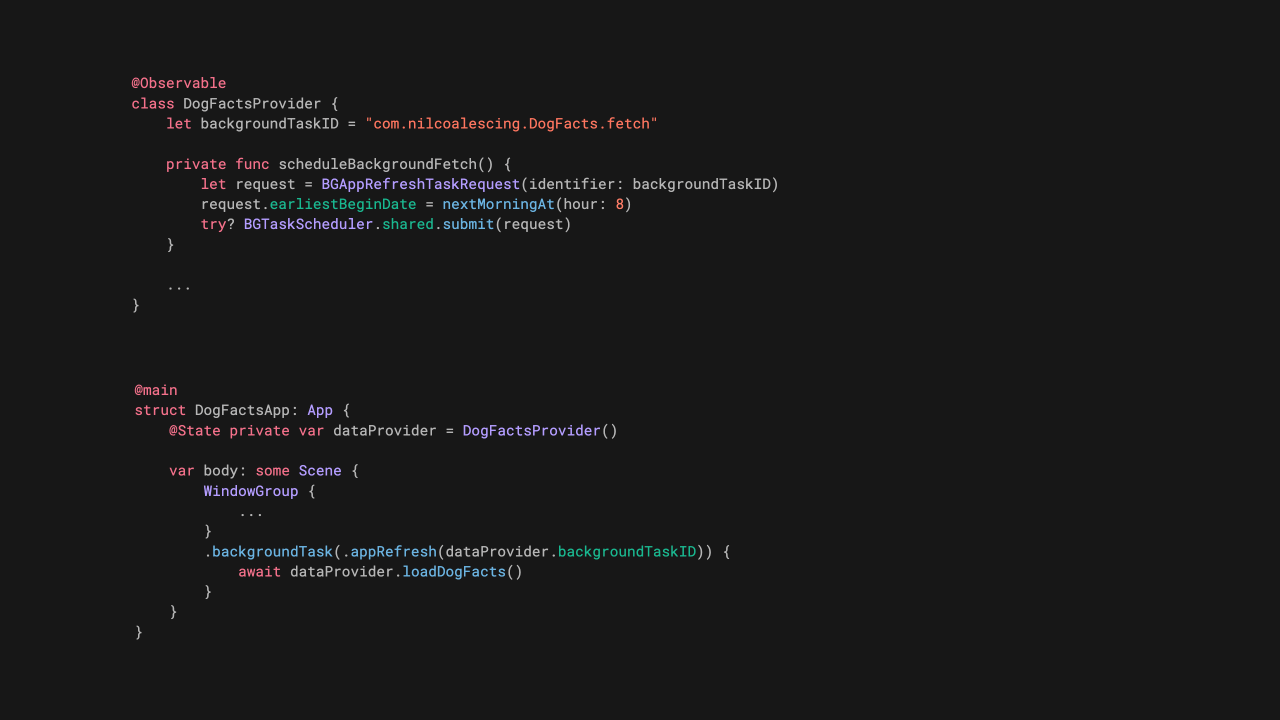
Task: Click the class keyword
Action: coord(153,104)
